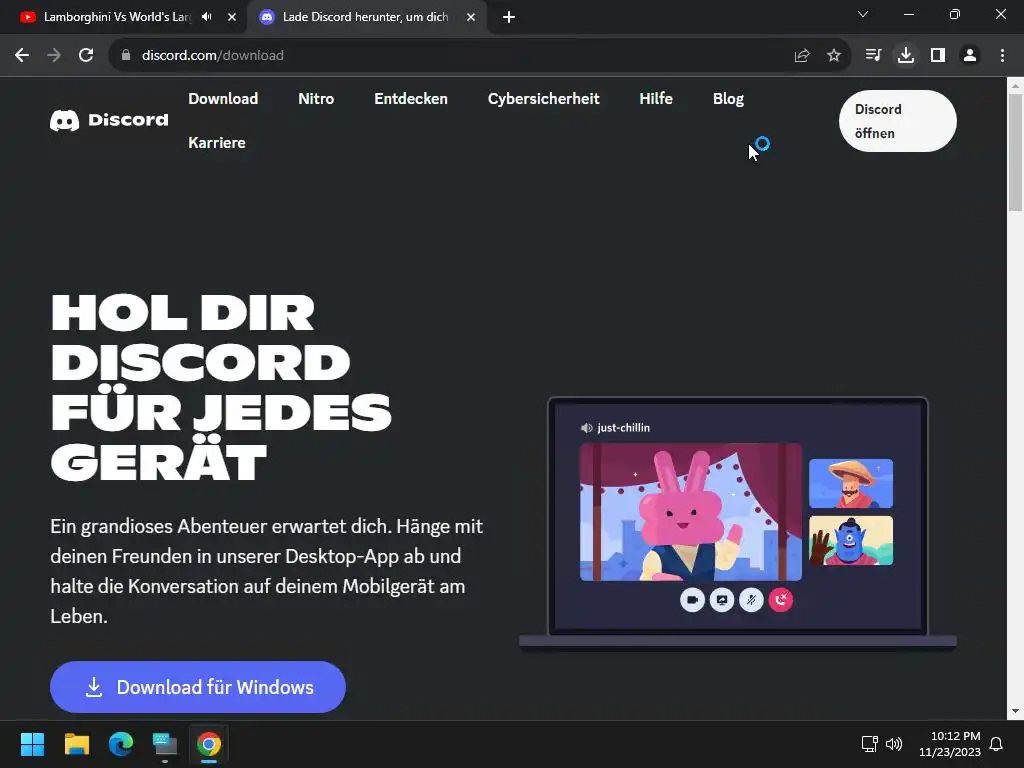
Task: Click the pink bunny video thumbnail
Action: (x=691, y=512)
